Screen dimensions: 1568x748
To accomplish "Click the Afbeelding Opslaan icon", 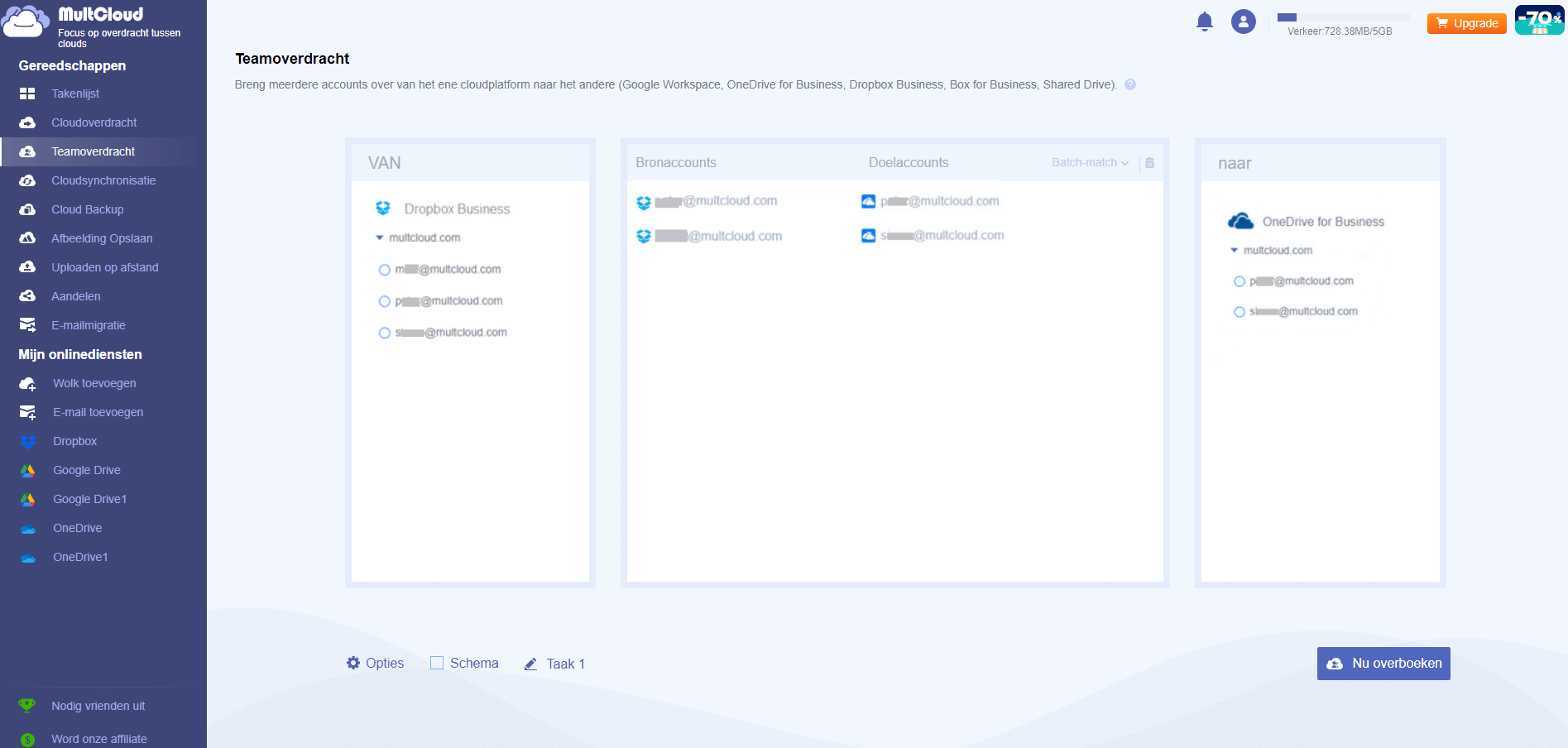I will tap(27, 238).
